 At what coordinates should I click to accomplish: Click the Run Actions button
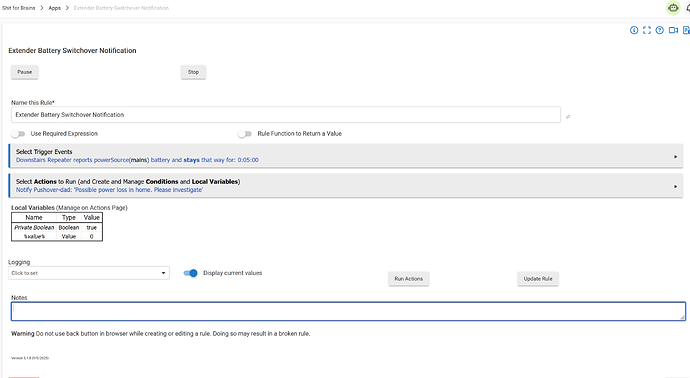tap(408, 279)
